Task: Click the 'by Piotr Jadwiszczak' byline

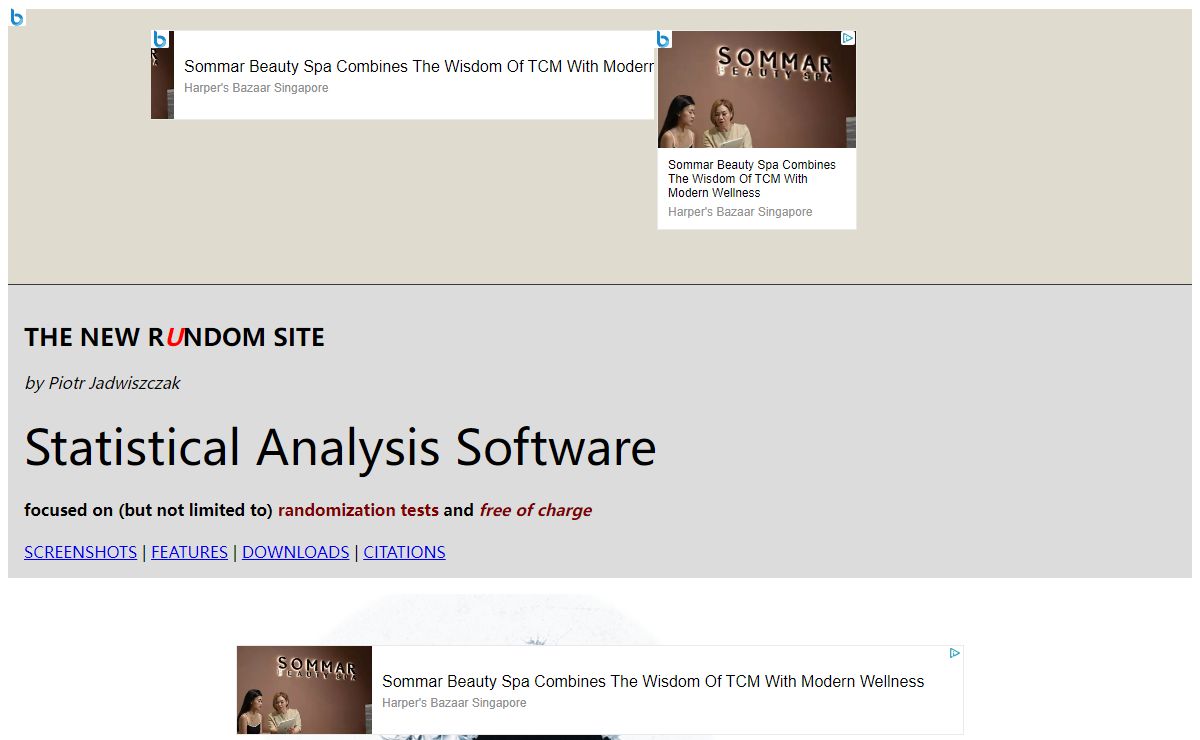Action: (x=102, y=383)
